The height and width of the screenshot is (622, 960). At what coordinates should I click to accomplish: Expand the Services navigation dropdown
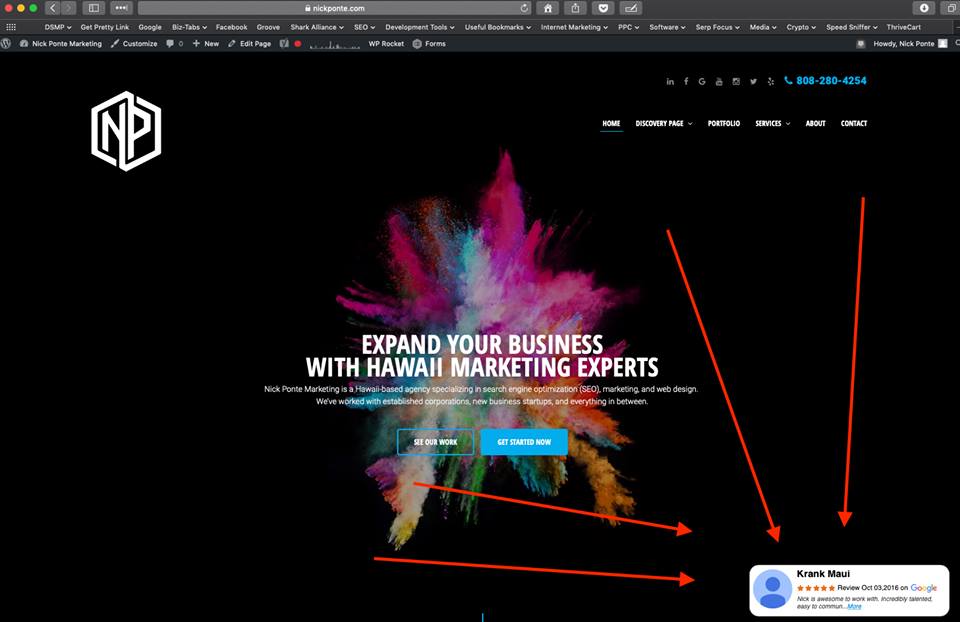pyautogui.click(x=772, y=124)
